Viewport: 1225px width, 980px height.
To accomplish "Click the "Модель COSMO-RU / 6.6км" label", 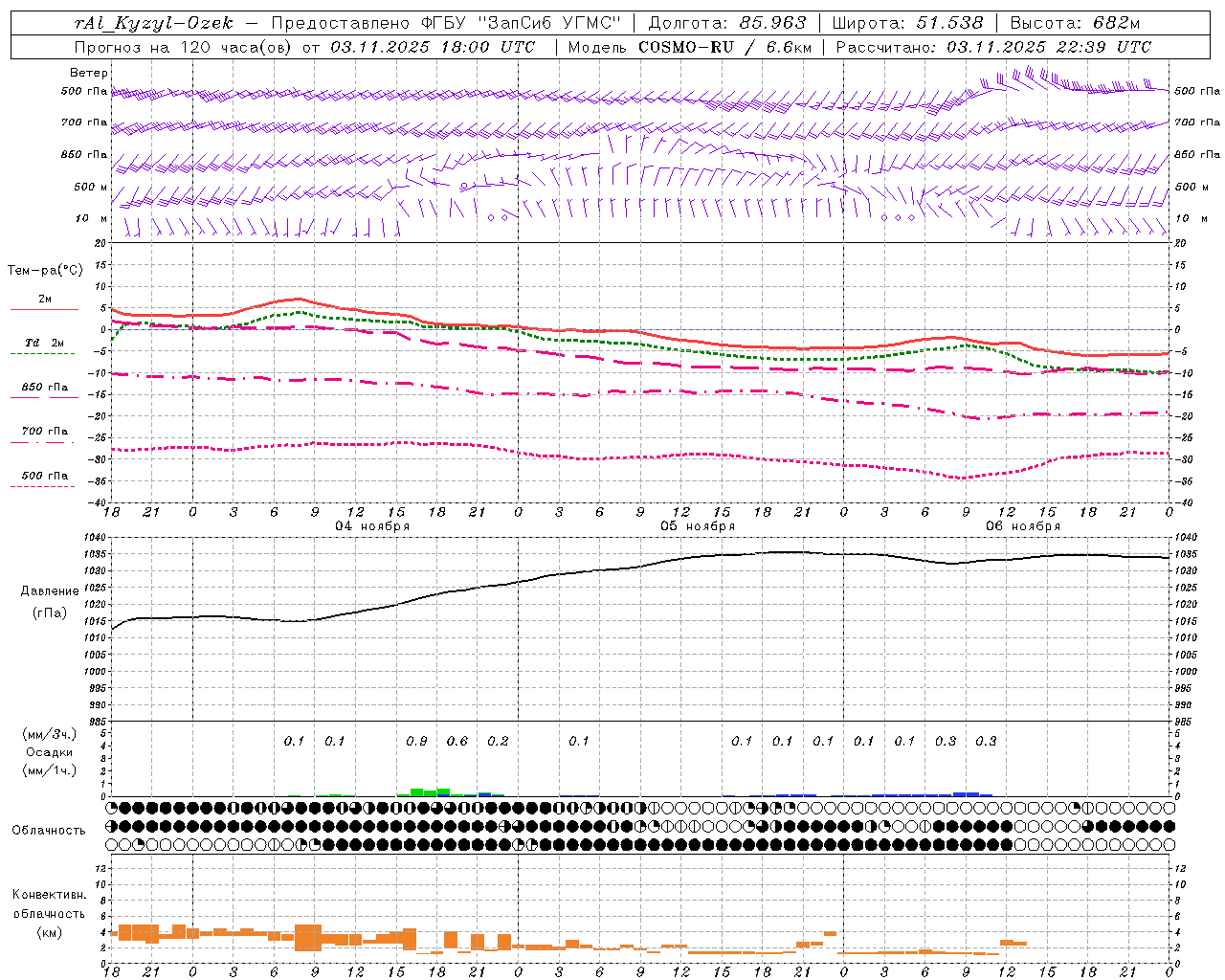I will (689, 47).
